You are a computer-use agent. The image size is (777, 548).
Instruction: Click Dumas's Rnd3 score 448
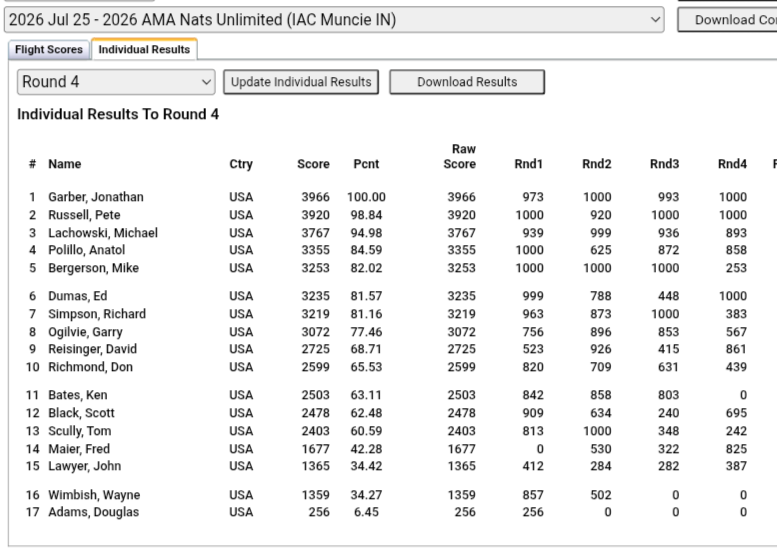[668, 296]
